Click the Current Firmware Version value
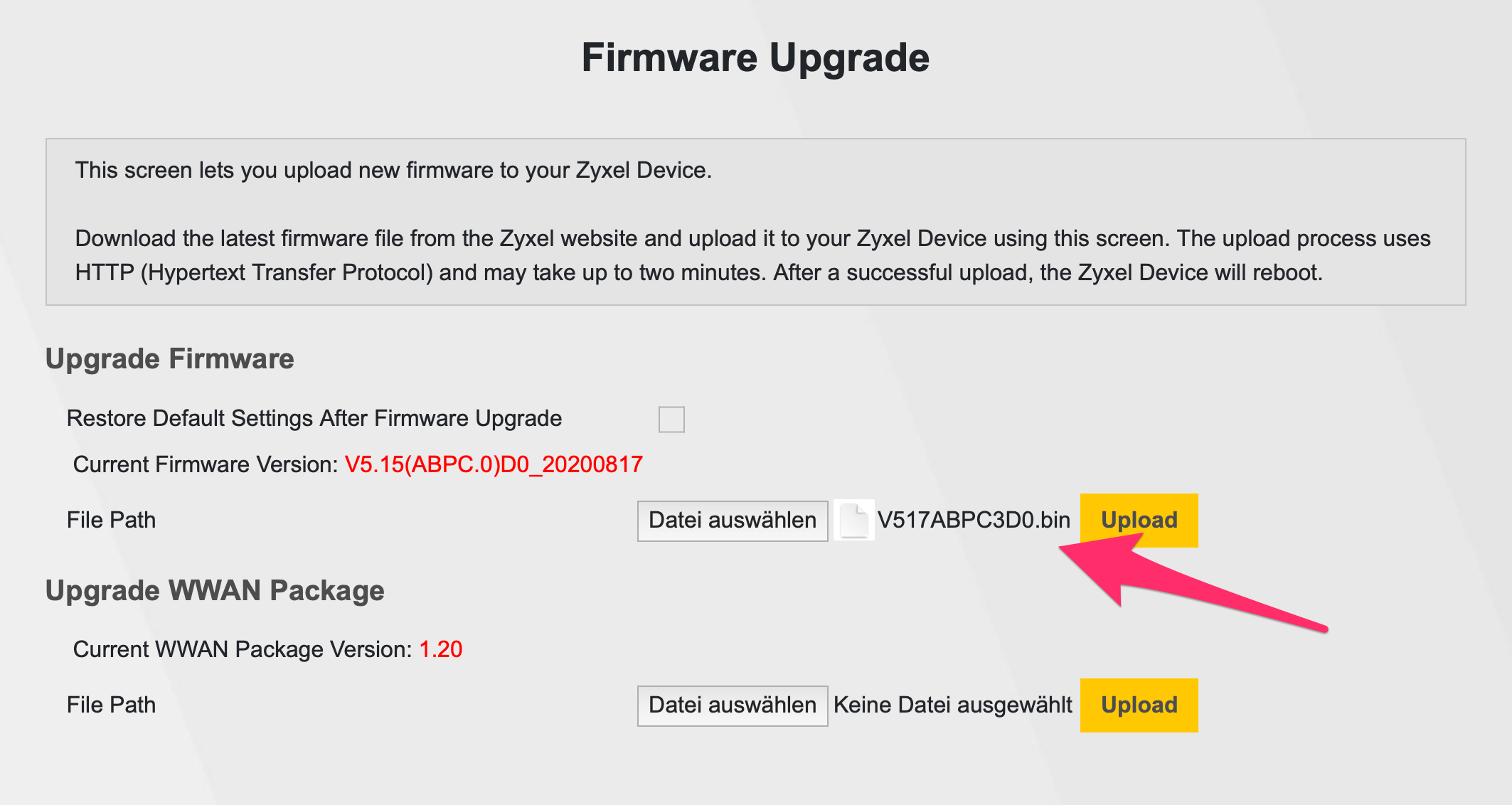1512x805 pixels. point(492,464)
